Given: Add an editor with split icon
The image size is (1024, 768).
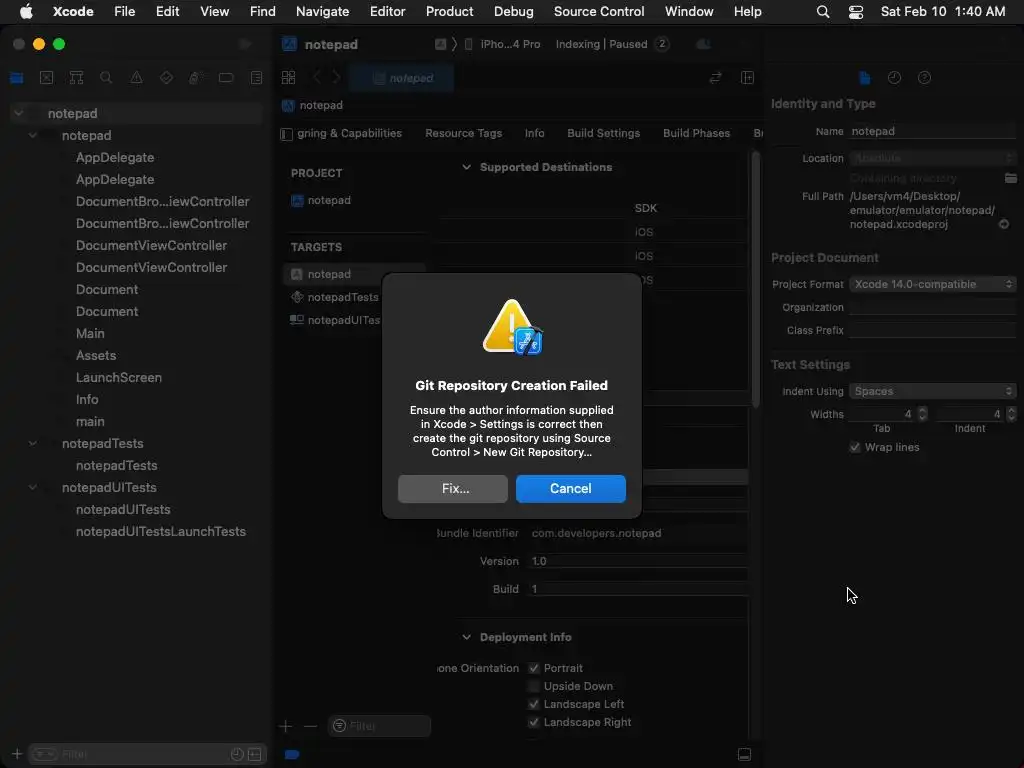Looking at the screenshot, I should (747, 78).
